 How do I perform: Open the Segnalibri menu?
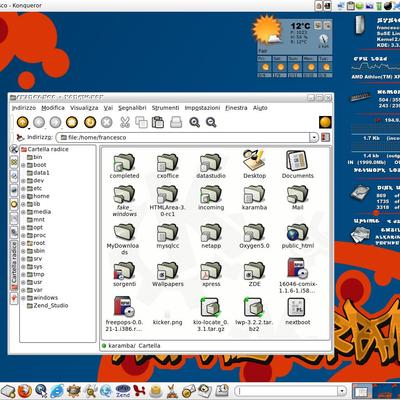[x=132, y=108]
